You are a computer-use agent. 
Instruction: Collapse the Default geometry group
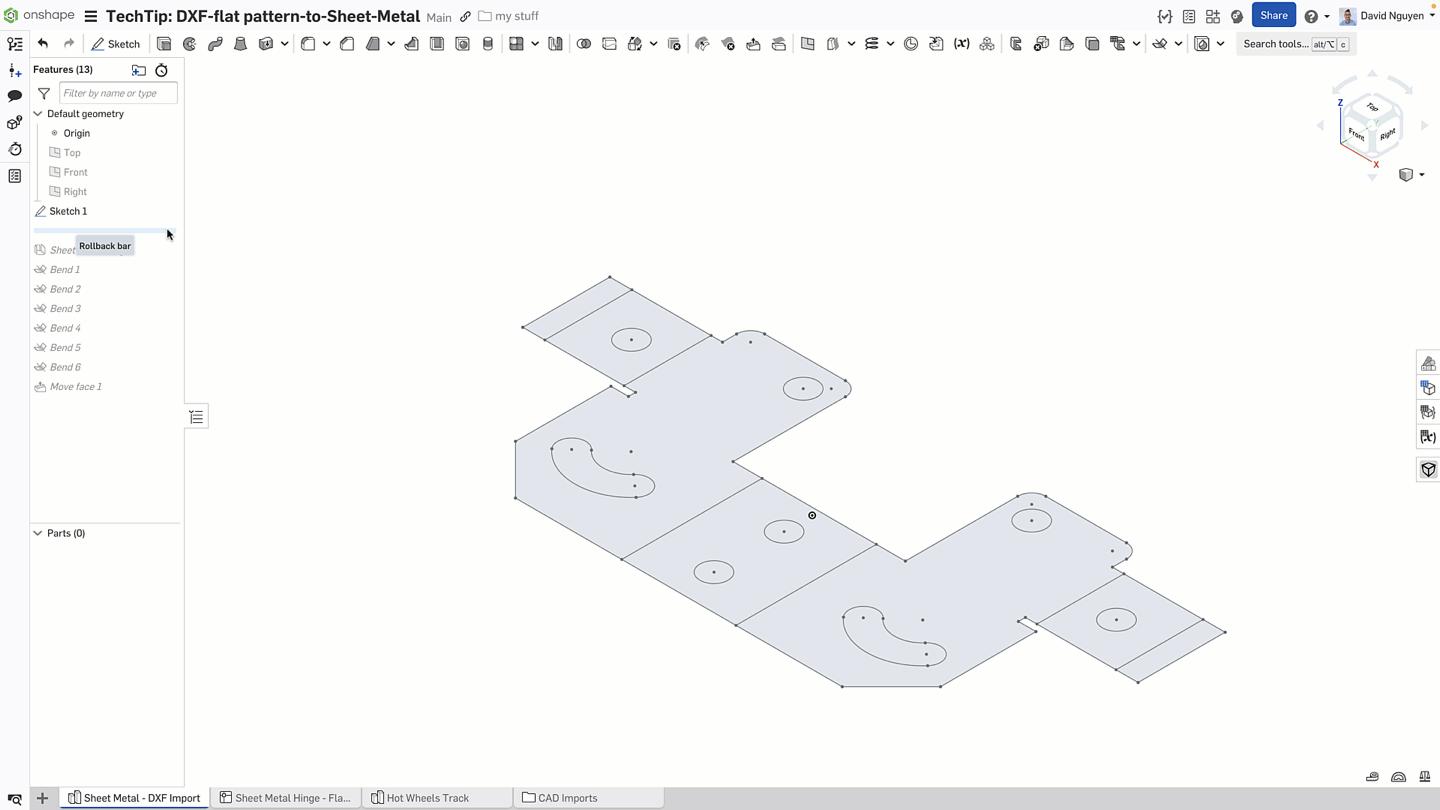pos(38,114)
